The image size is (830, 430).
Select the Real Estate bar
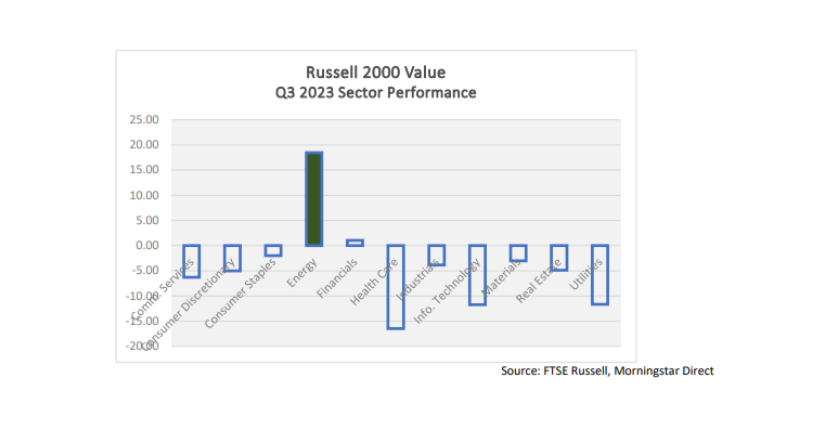[559, 258]
